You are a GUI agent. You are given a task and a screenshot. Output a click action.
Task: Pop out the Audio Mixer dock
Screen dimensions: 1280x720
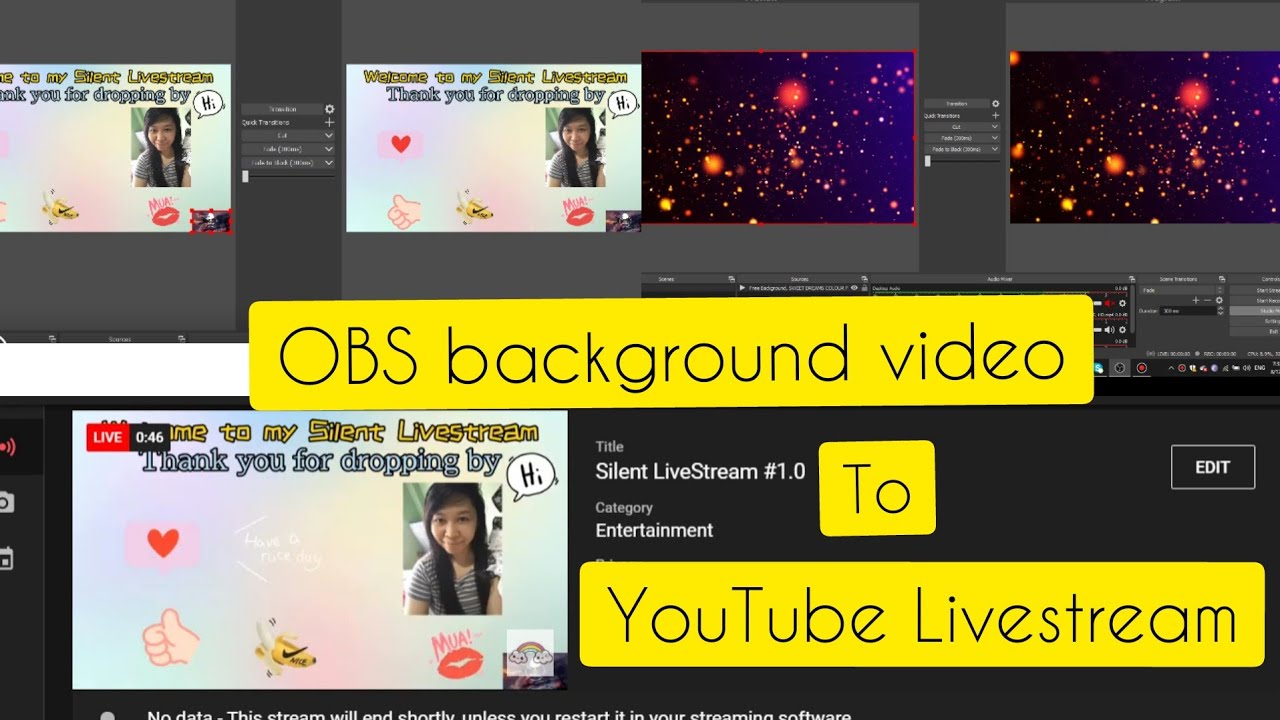coord(1131,279)
